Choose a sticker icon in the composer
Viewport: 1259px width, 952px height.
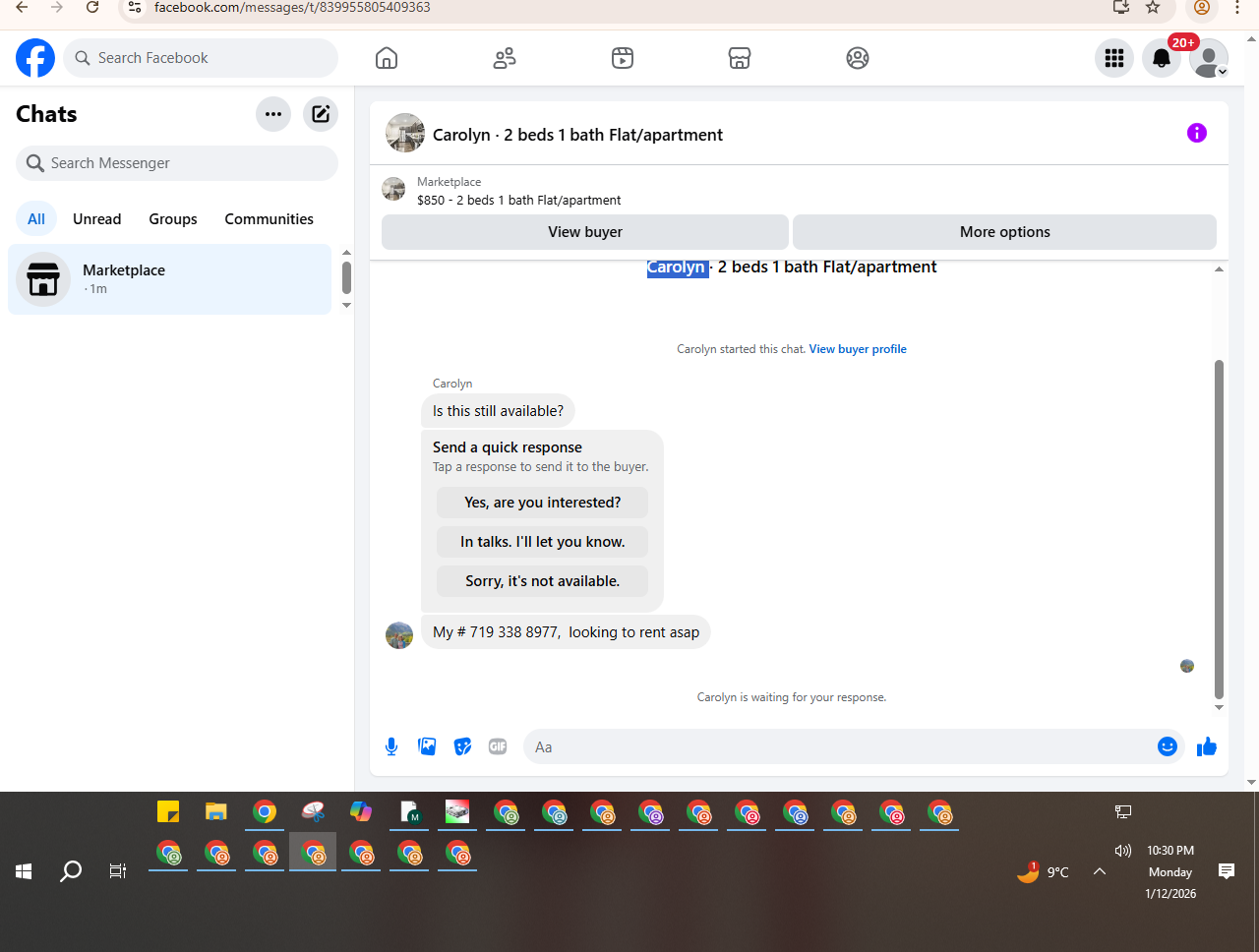(462, 746)
